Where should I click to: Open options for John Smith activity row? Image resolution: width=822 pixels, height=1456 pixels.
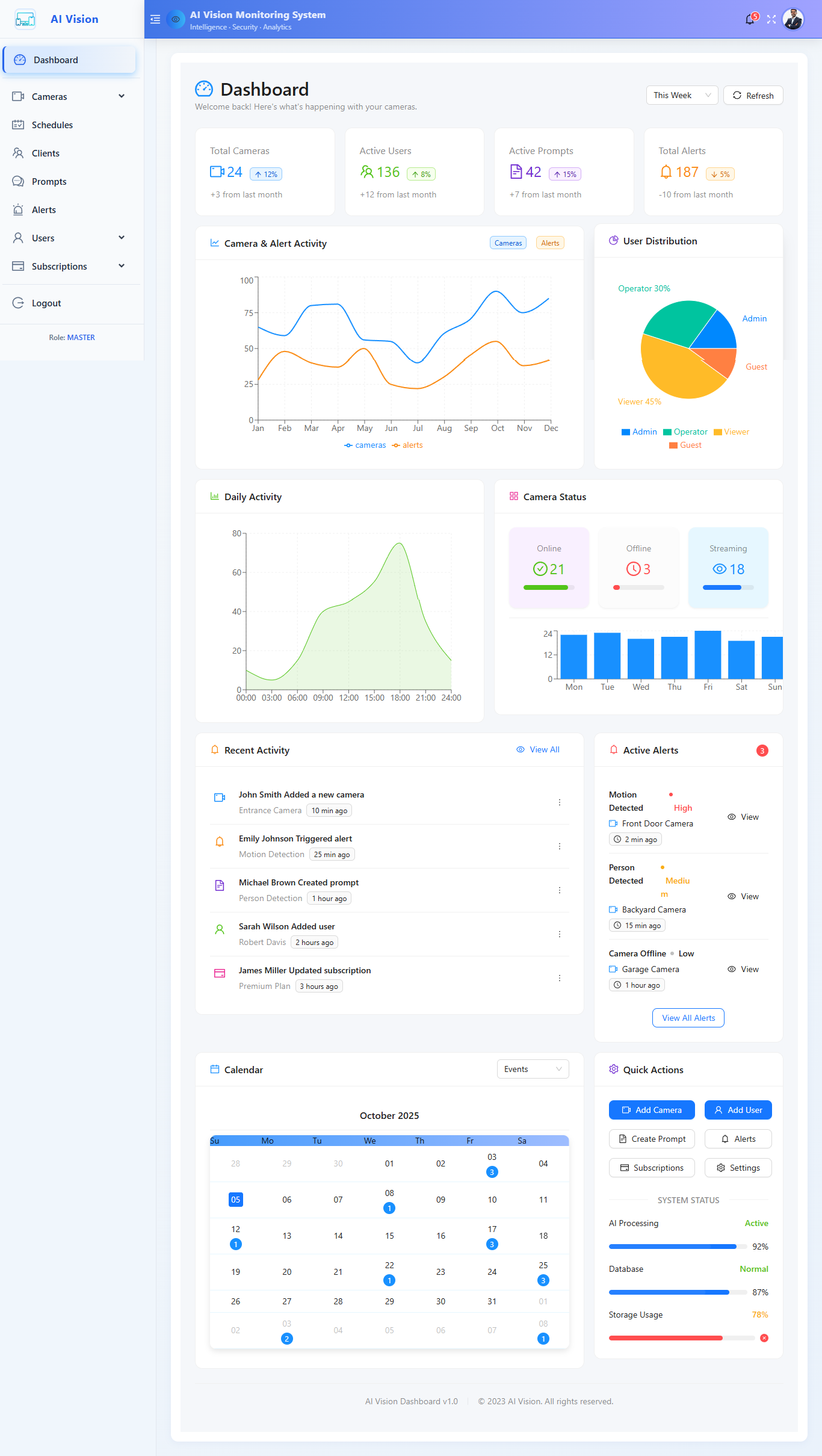(559, 802)
